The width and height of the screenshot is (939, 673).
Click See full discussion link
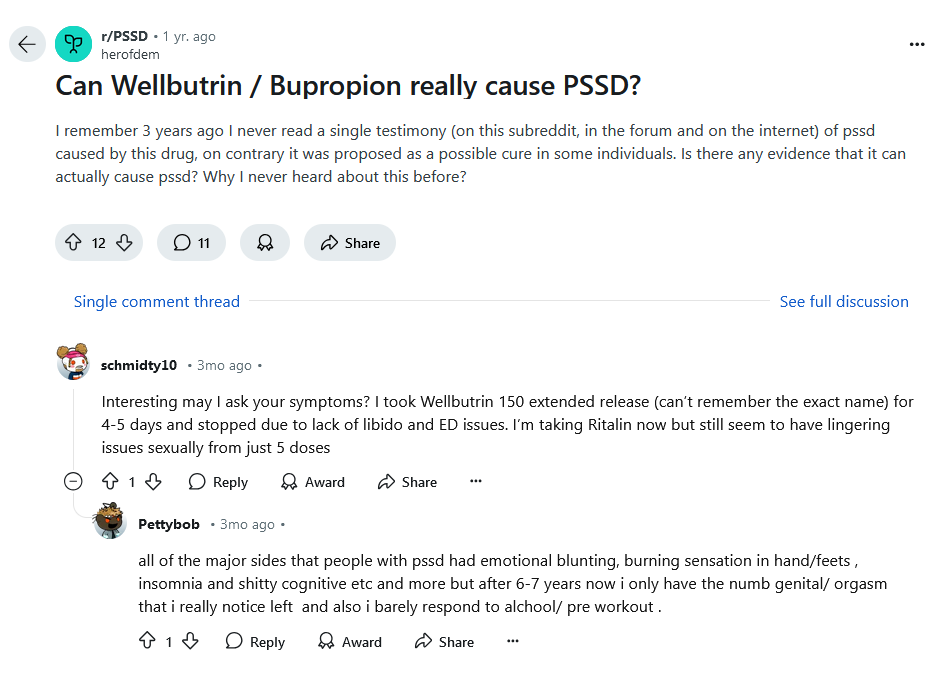point(844,301)
